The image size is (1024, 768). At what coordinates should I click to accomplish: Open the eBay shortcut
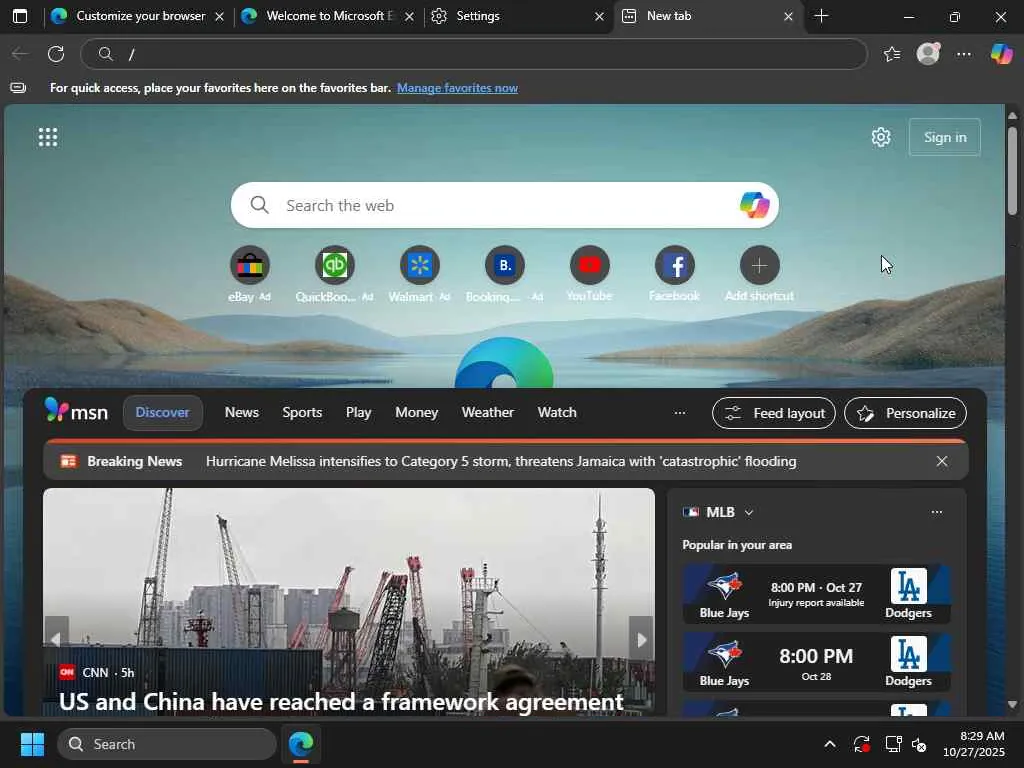pyautogui.click(x=249, y=265)
